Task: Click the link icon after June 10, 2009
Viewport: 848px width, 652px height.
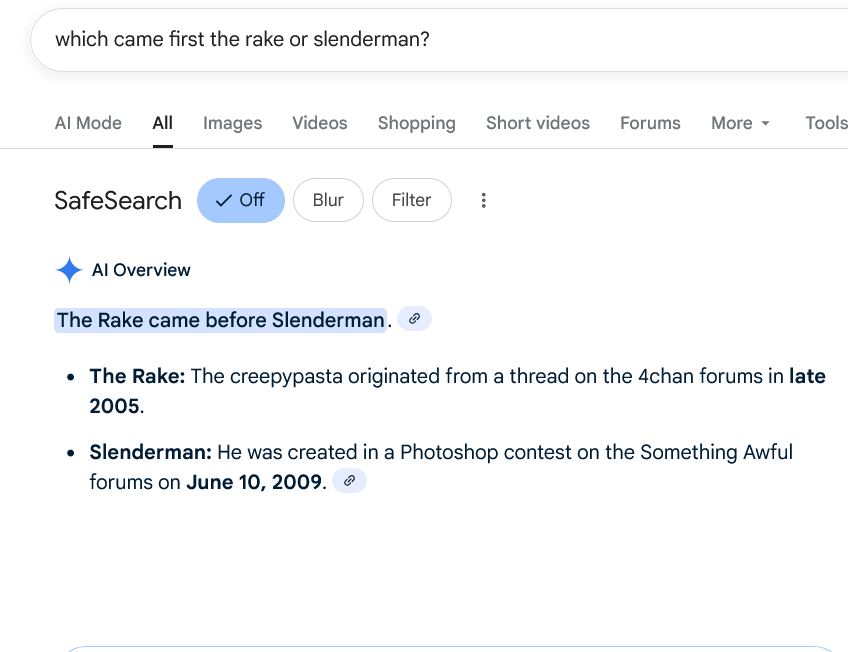Action: (x=349, y=481)
